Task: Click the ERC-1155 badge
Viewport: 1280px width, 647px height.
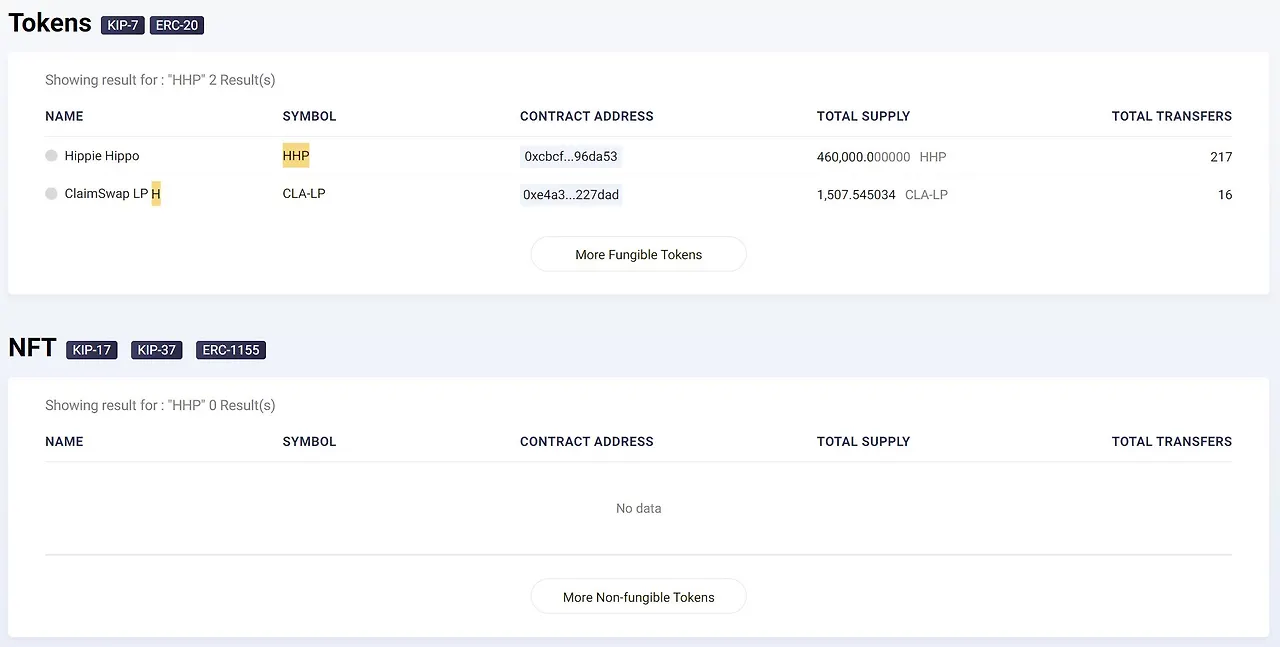Action: click(231, 350)
